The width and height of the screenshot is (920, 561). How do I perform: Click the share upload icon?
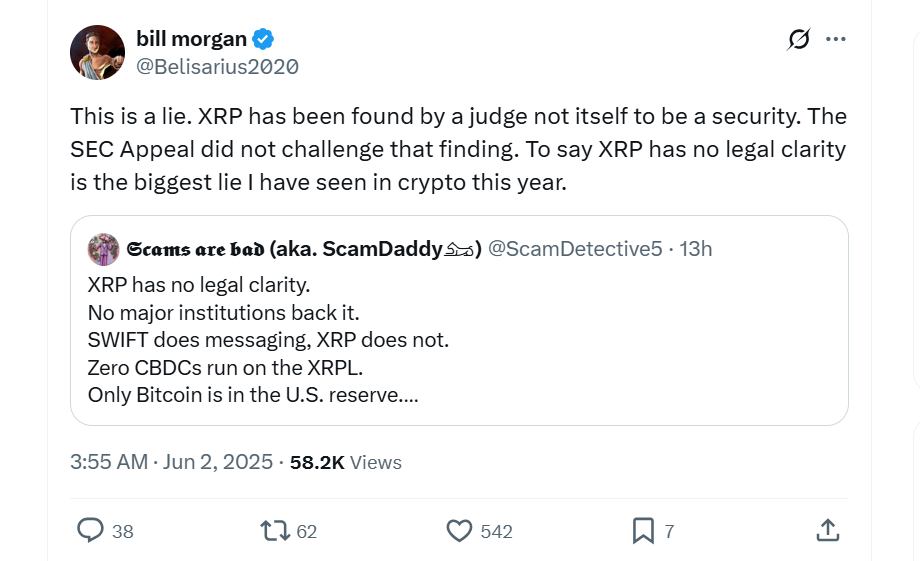coord(827,531)
